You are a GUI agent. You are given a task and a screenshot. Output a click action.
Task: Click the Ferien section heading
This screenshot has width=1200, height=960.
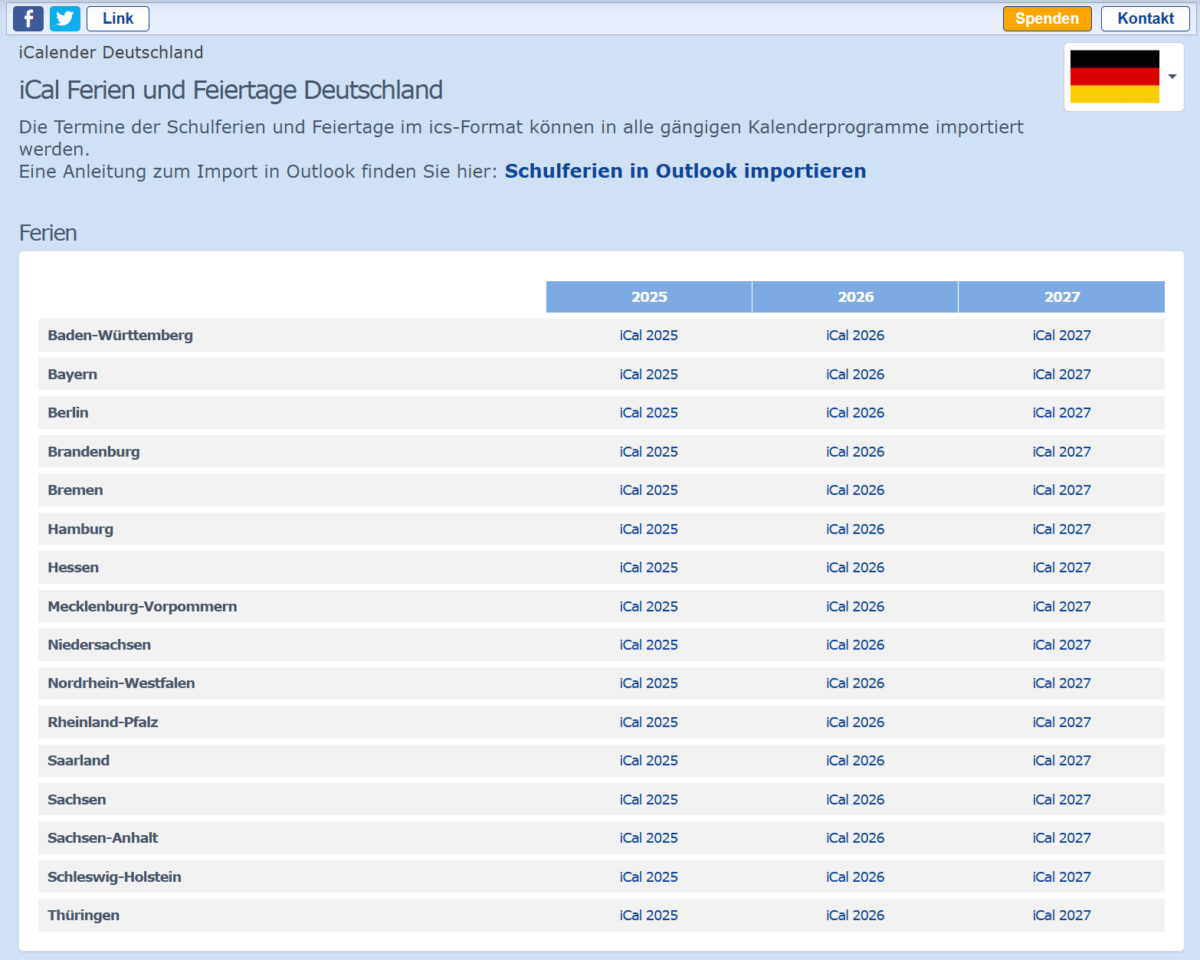click(x=48, y=233)
